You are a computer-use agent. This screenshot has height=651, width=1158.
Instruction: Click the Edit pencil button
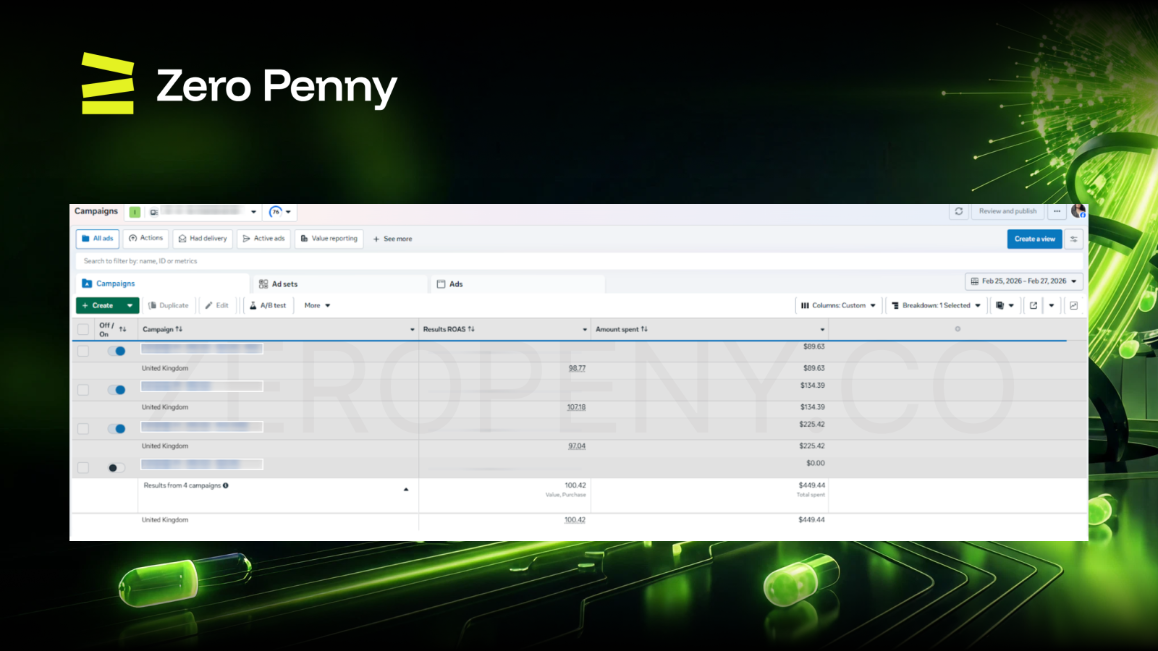(x=217, y=305)
